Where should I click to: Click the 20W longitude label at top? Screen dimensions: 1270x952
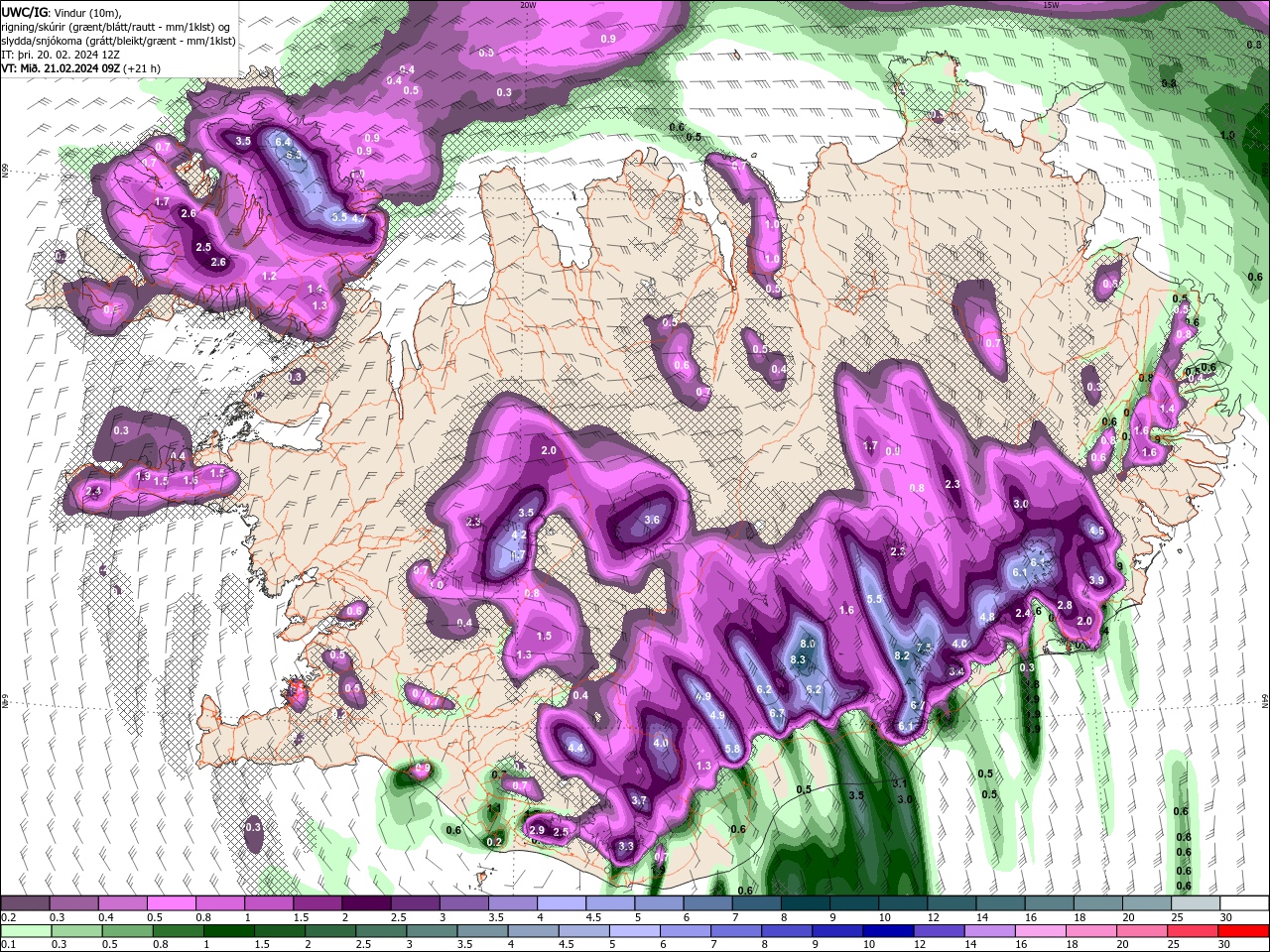(x=528, y=5)
